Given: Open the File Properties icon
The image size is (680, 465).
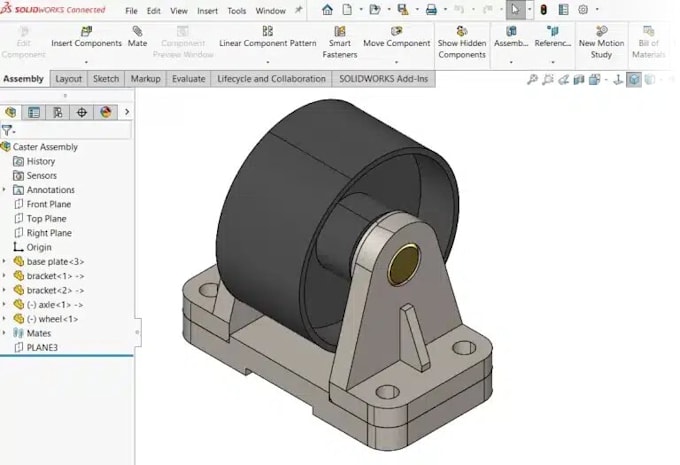Looking at the screenshot, I should coord(563,10).
